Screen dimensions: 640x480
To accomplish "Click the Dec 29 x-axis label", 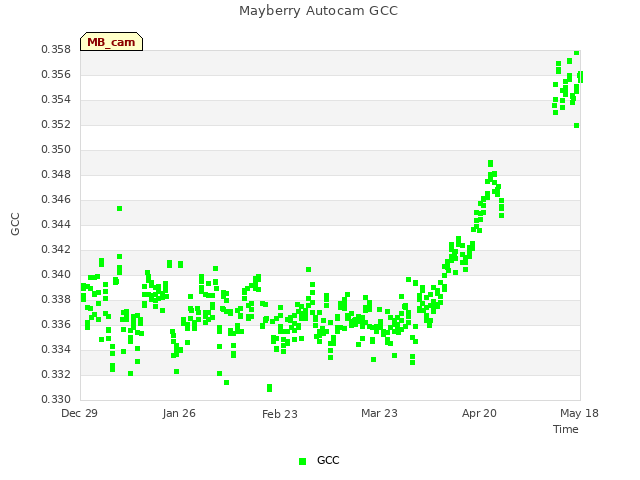I will [x=79, y=413].
